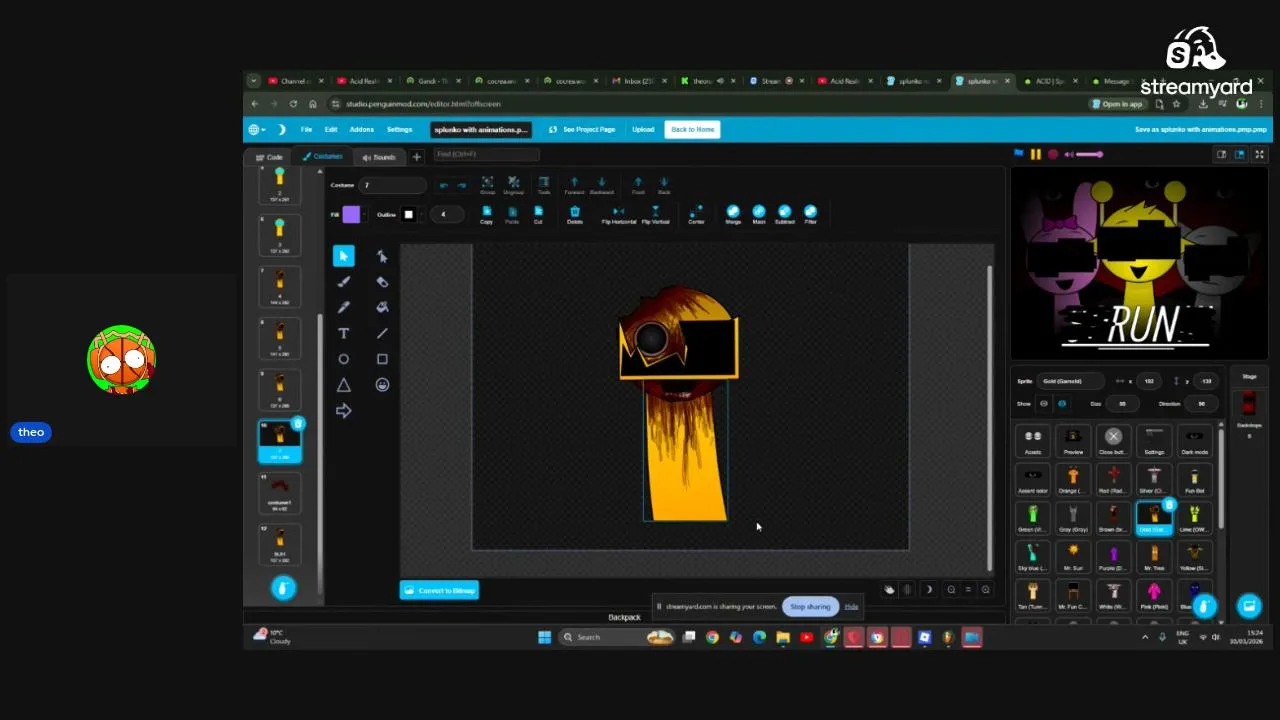Click the Back to Home button
The image size is (1280, 720).
(692, 129)
